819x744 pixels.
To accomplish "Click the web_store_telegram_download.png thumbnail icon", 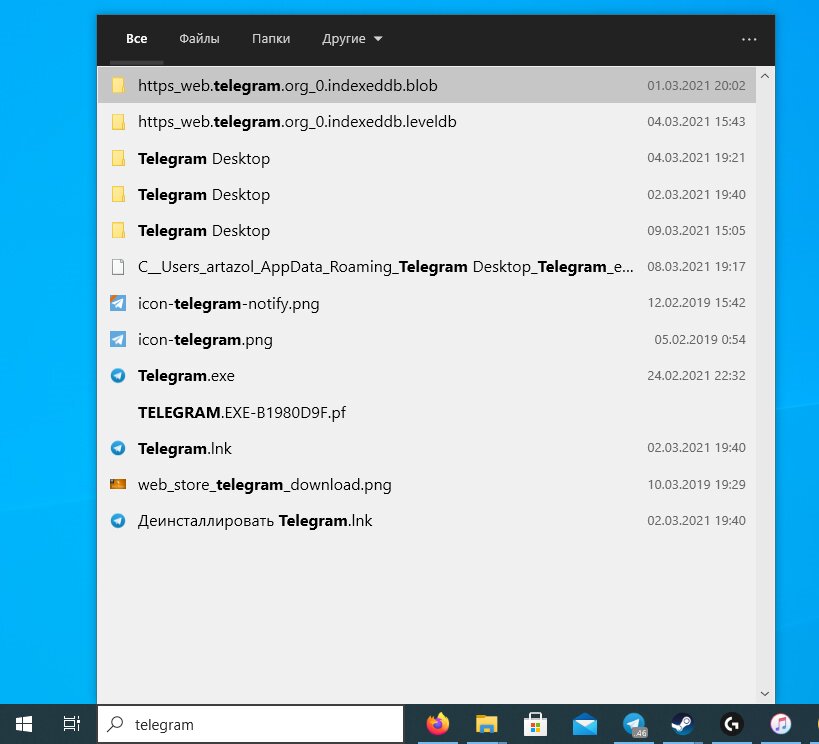I will pos(118,484).
